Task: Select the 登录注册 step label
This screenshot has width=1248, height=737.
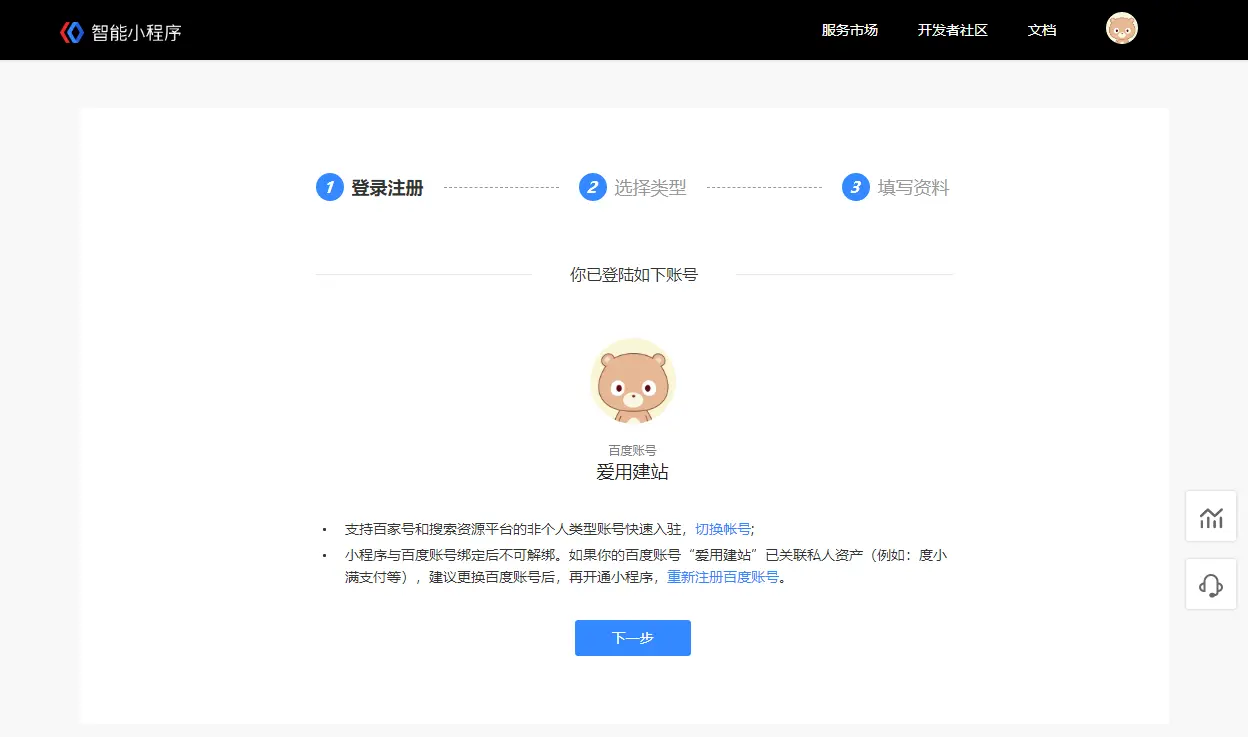Action: (389, 187)
